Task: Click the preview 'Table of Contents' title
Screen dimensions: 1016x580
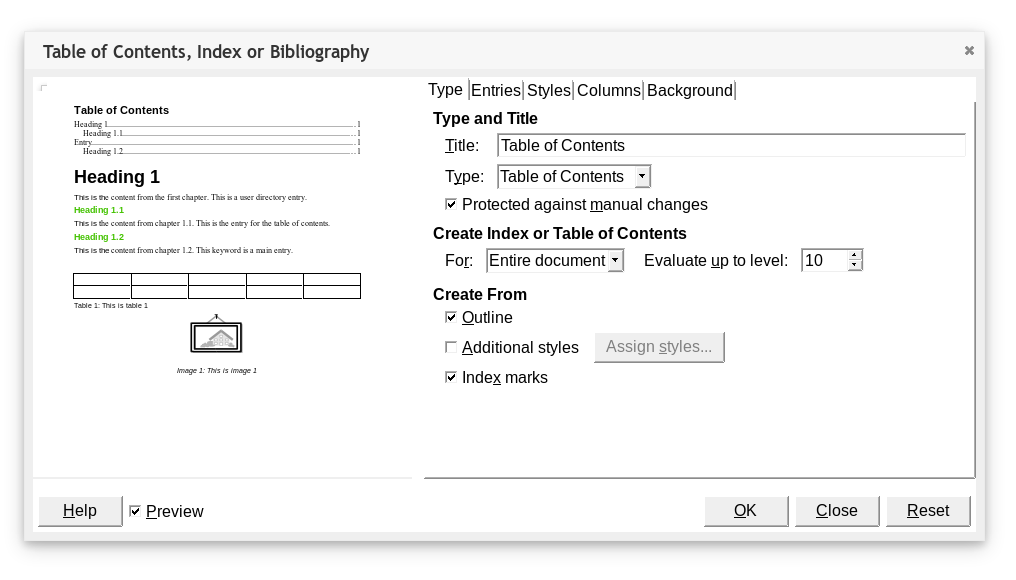Action: click(x=121, y=110)
